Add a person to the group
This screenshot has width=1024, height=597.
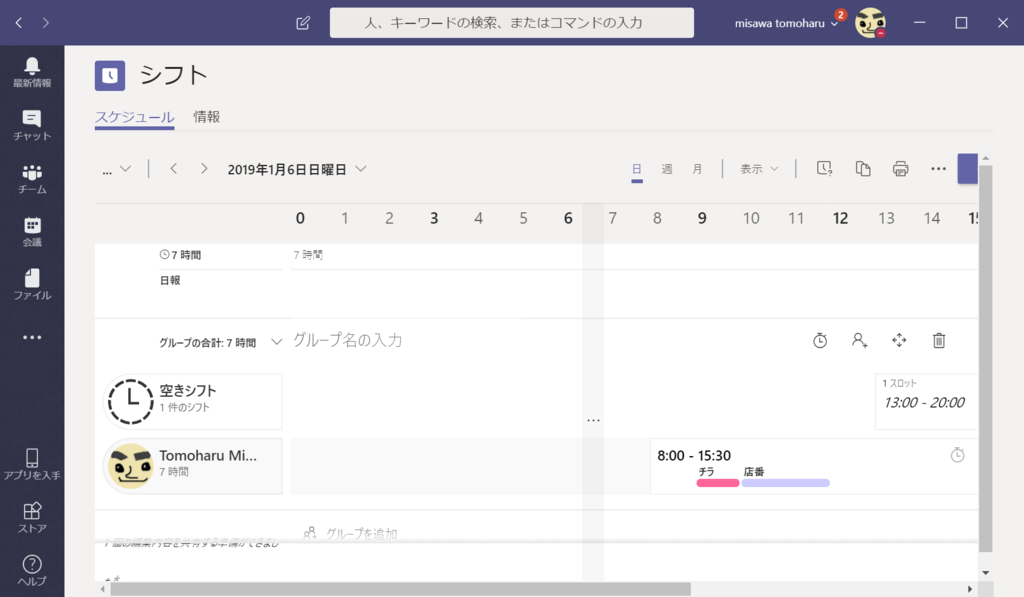pos(859,340)
